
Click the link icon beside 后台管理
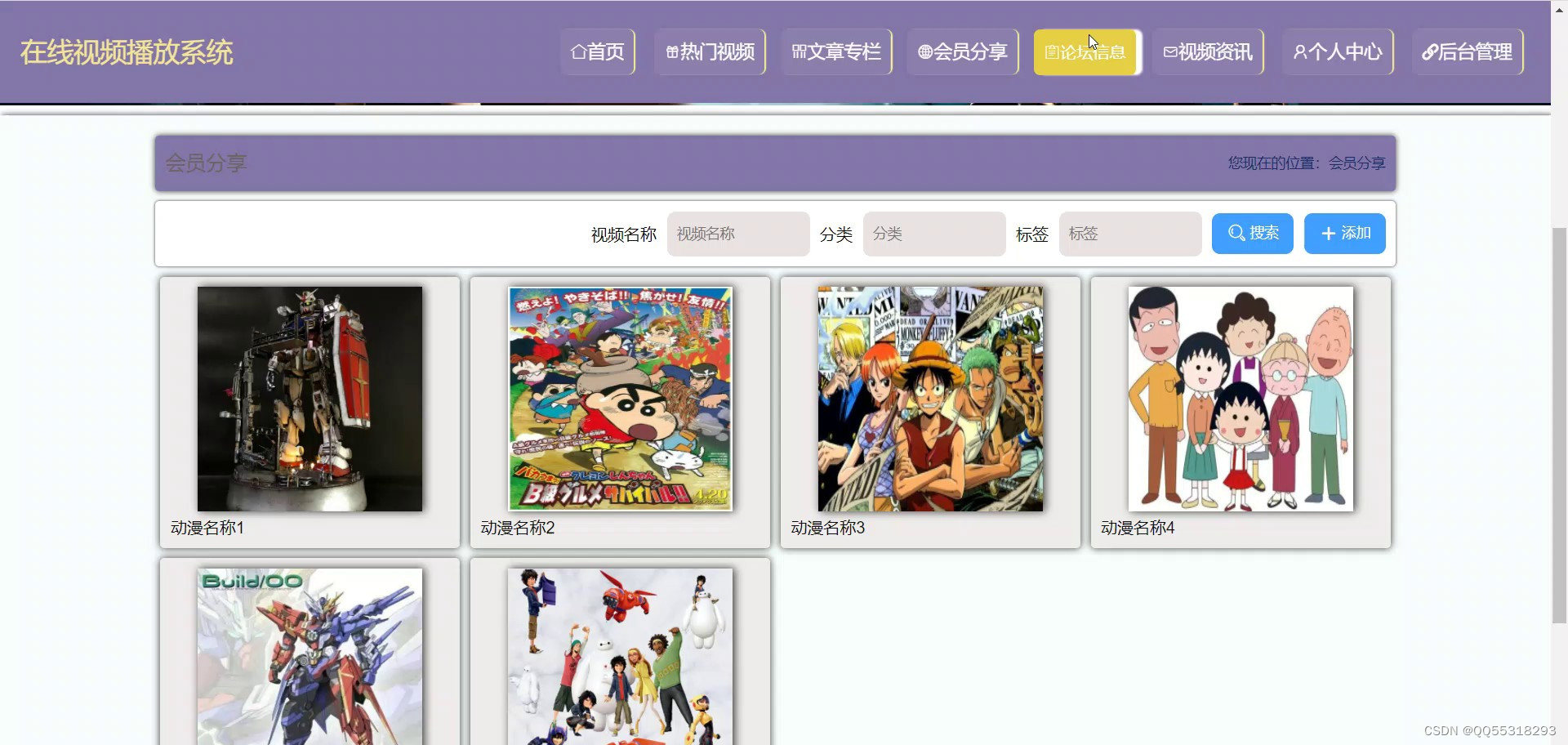1430,52
